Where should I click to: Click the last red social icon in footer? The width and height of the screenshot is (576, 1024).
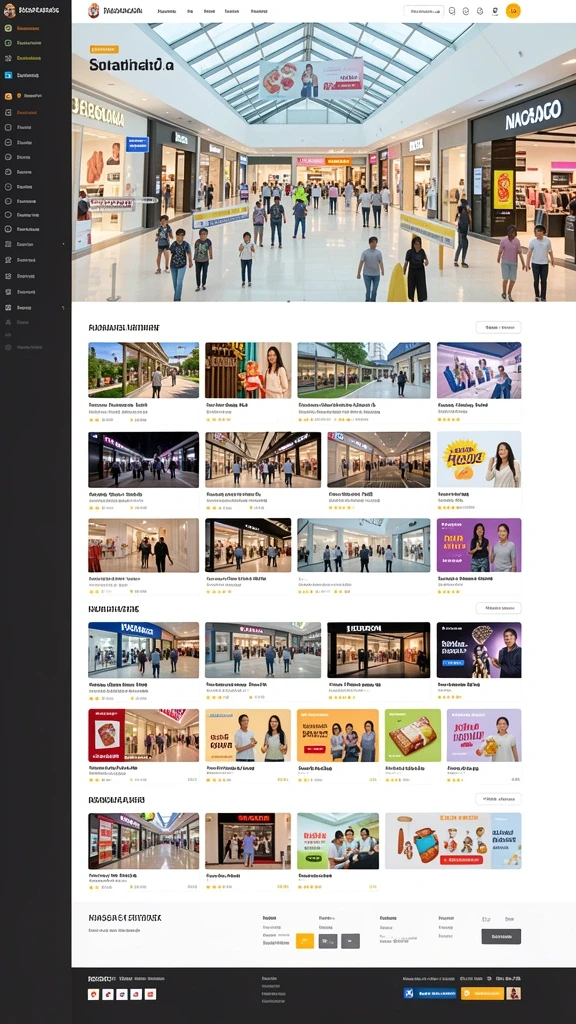[150, 995]
